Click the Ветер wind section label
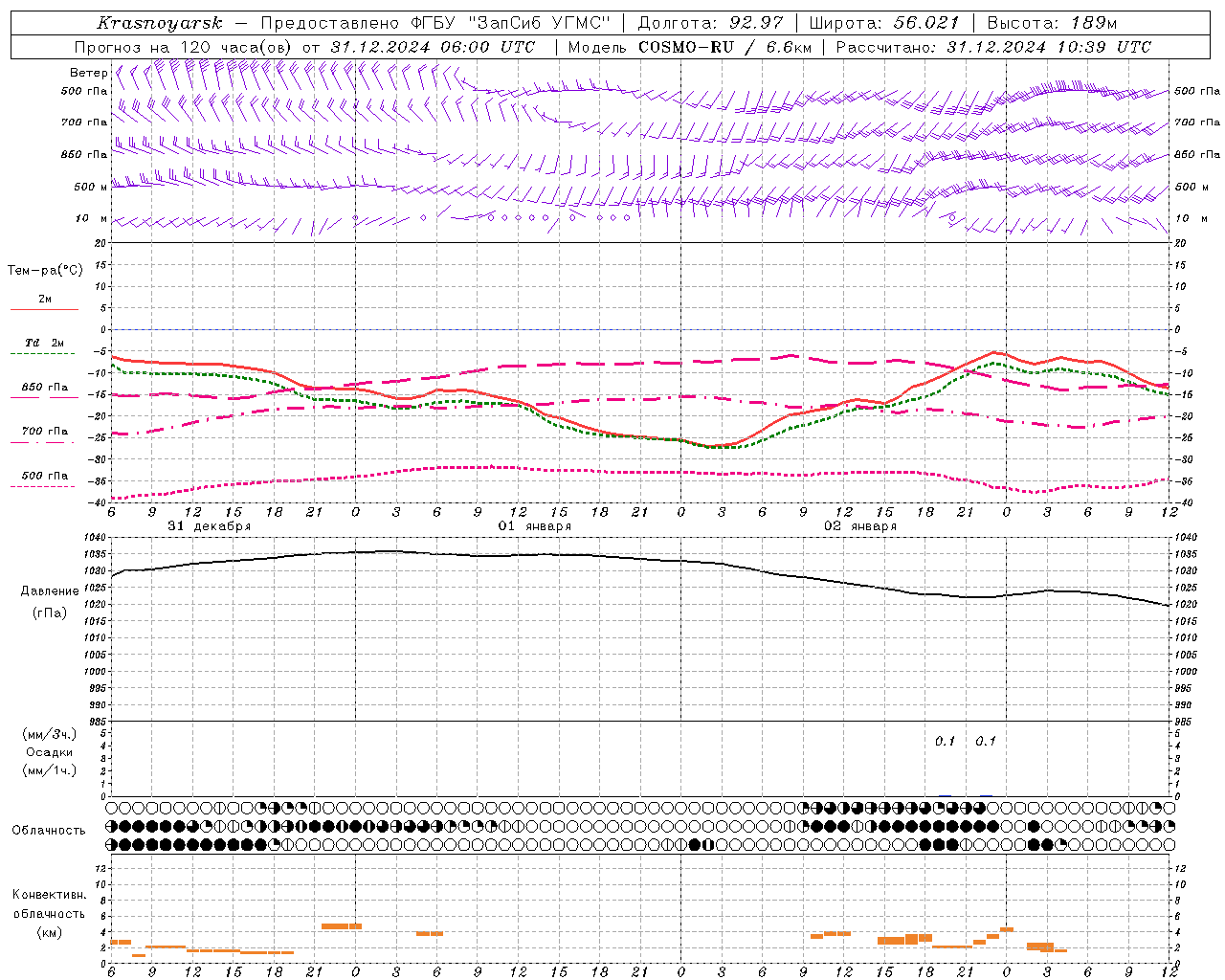 pos(88,73)
